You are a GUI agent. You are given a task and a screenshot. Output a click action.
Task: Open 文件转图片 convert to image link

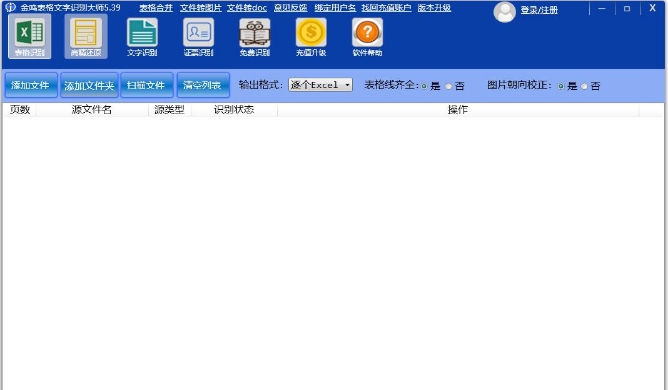point(201,8)
